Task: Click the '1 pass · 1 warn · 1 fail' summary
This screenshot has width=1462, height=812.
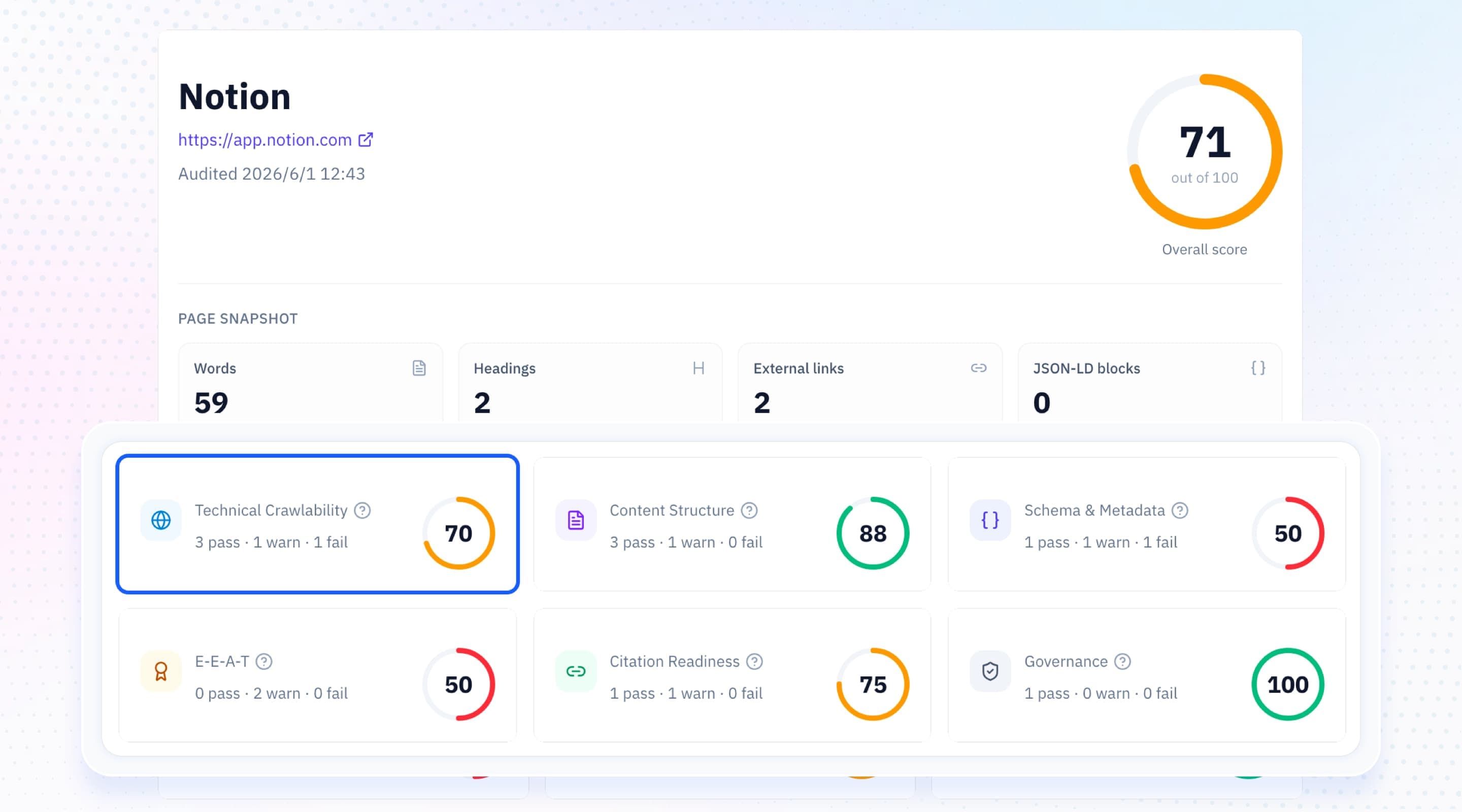Action: click(x=1101, y=543)
